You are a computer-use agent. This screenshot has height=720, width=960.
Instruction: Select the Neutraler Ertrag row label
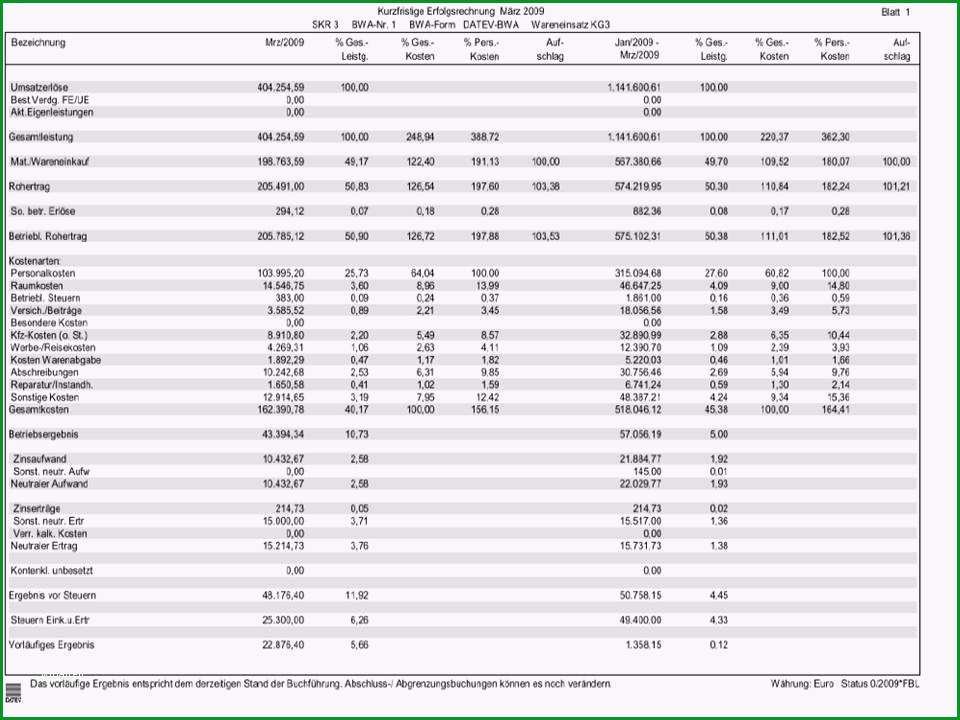(43, 546)
